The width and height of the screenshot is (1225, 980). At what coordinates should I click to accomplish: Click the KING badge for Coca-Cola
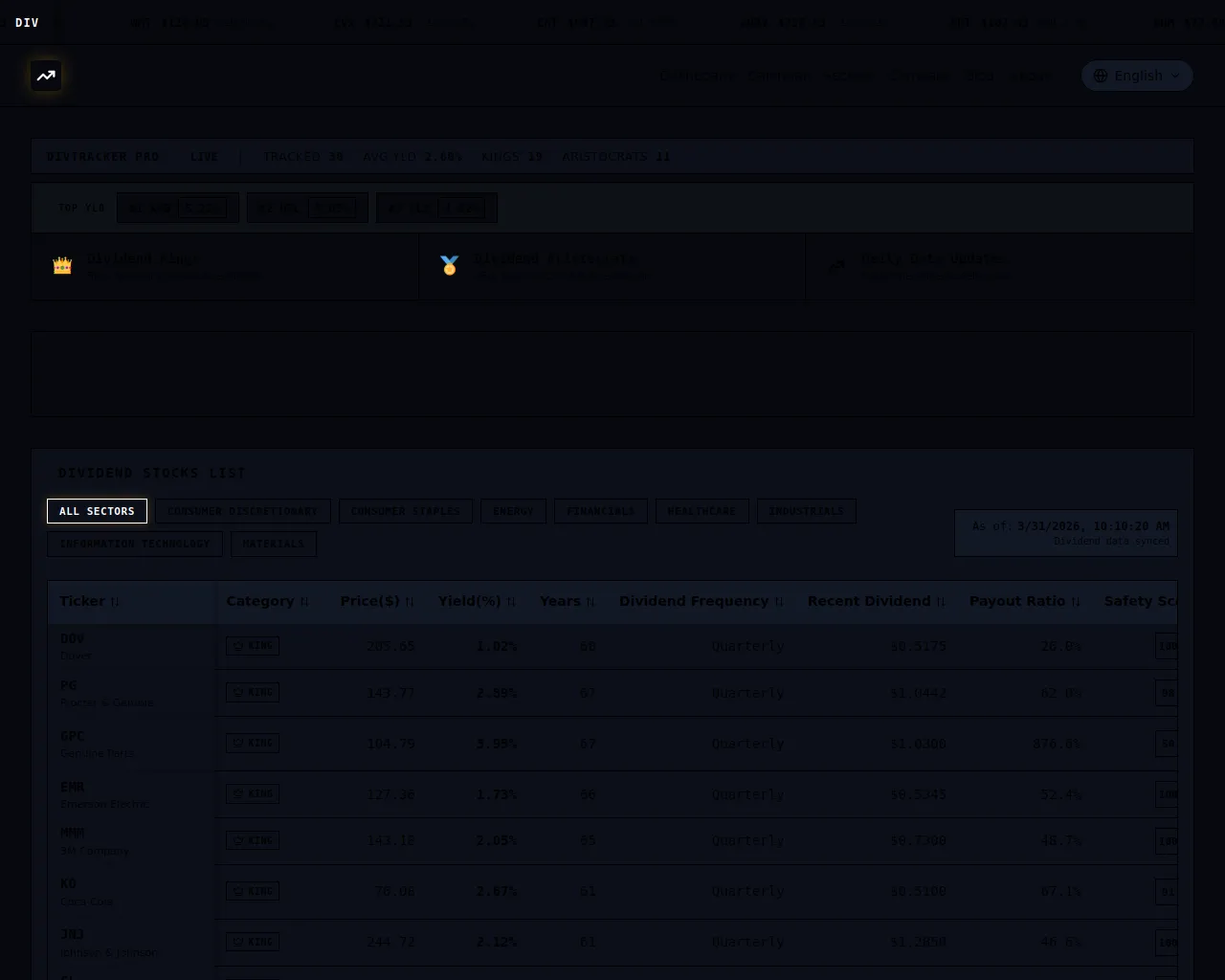click(253, 891)
